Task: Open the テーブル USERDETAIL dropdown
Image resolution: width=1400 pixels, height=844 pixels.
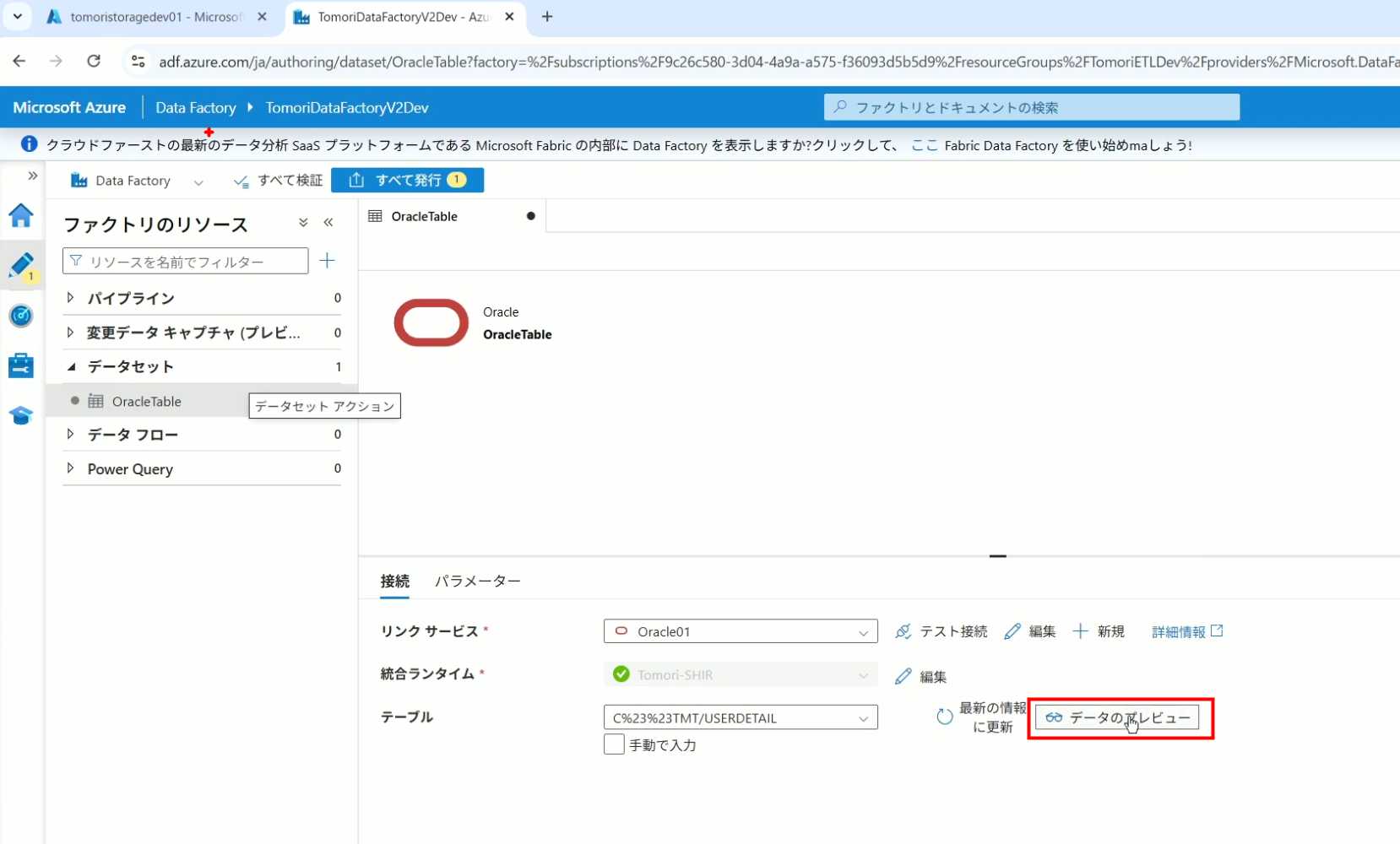Action: pyautogui.click(x=740, y=717)
